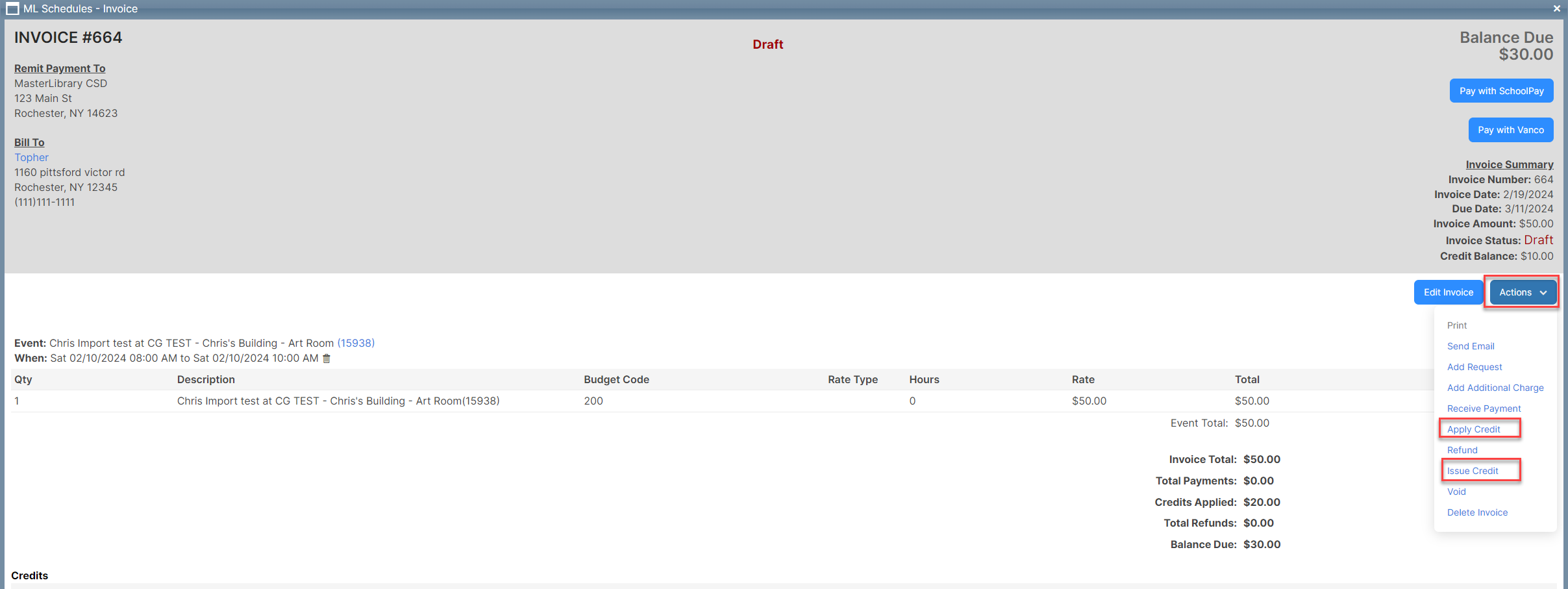Screen dimensions: 1568x589
Task: Close the Invoice window
Action: (1557, 8)
